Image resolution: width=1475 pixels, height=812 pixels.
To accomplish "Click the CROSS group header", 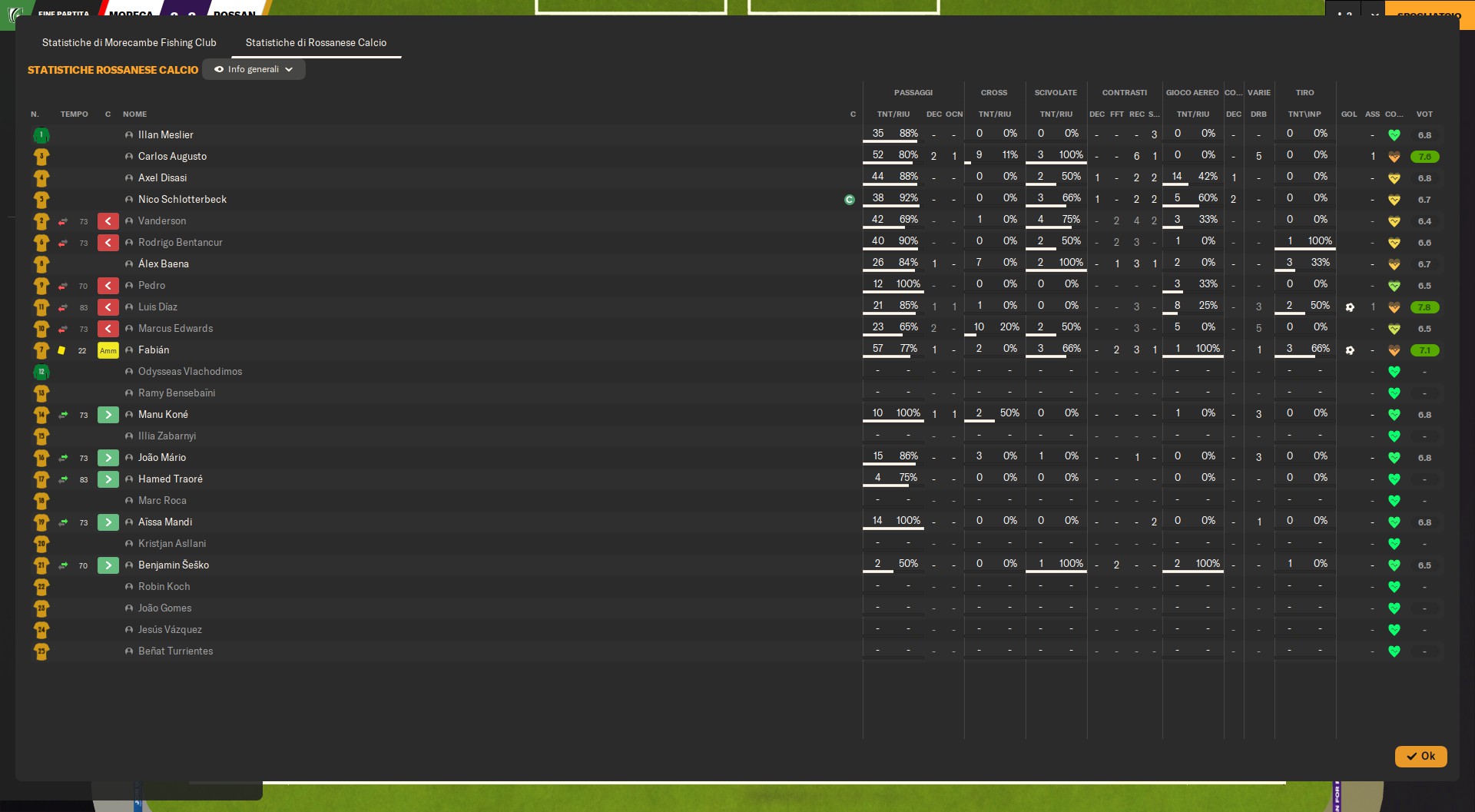I will click(994, 93).
